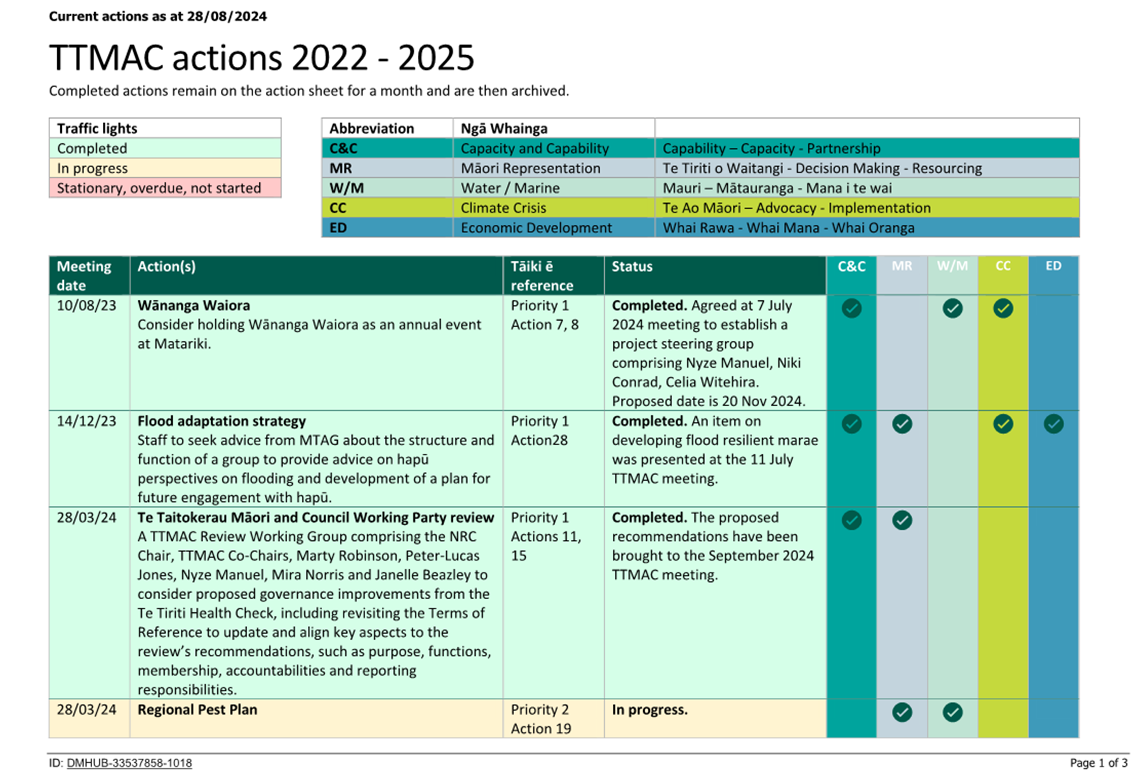The image size is (1135, 783).
Task: Click the MR checkmark for Regional Pest Plan
Action: [x=902, y=713]
